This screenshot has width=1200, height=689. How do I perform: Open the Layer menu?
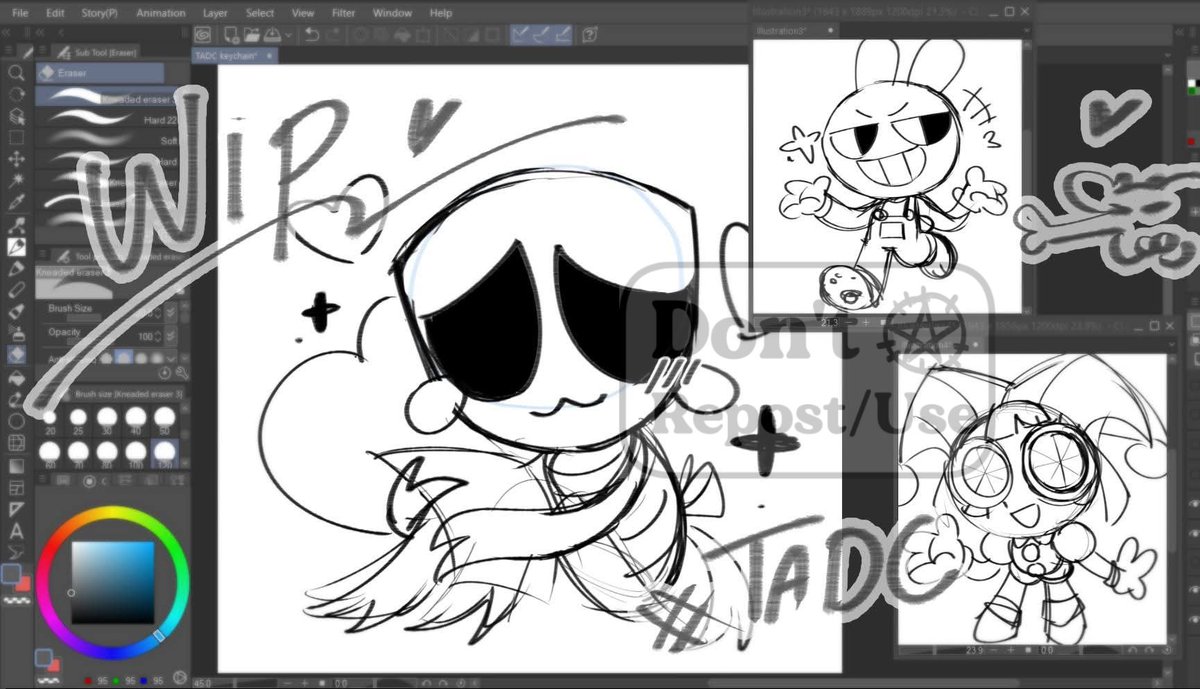tap(214, 13)
